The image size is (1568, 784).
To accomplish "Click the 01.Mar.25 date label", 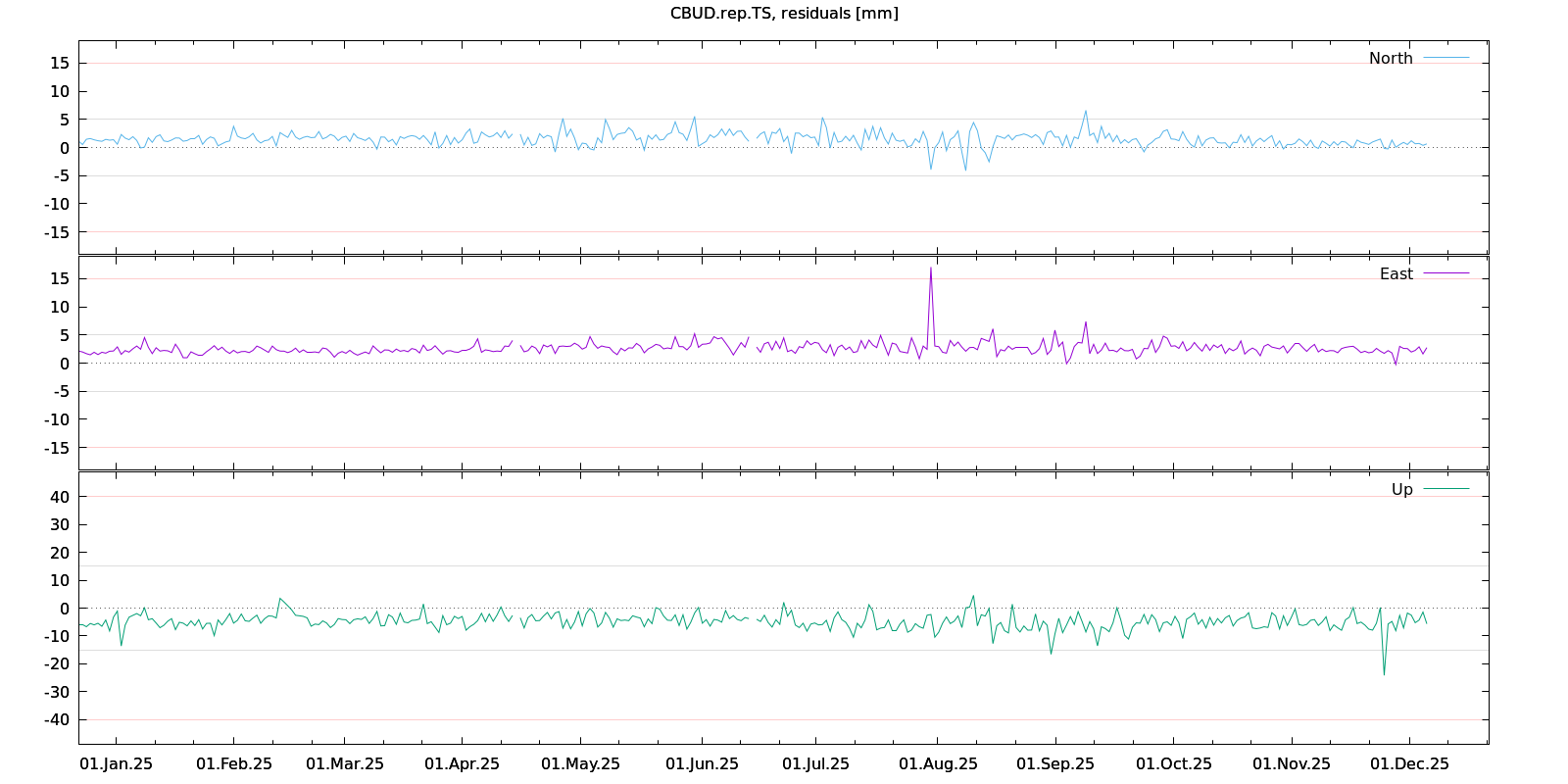I will 345,764.
